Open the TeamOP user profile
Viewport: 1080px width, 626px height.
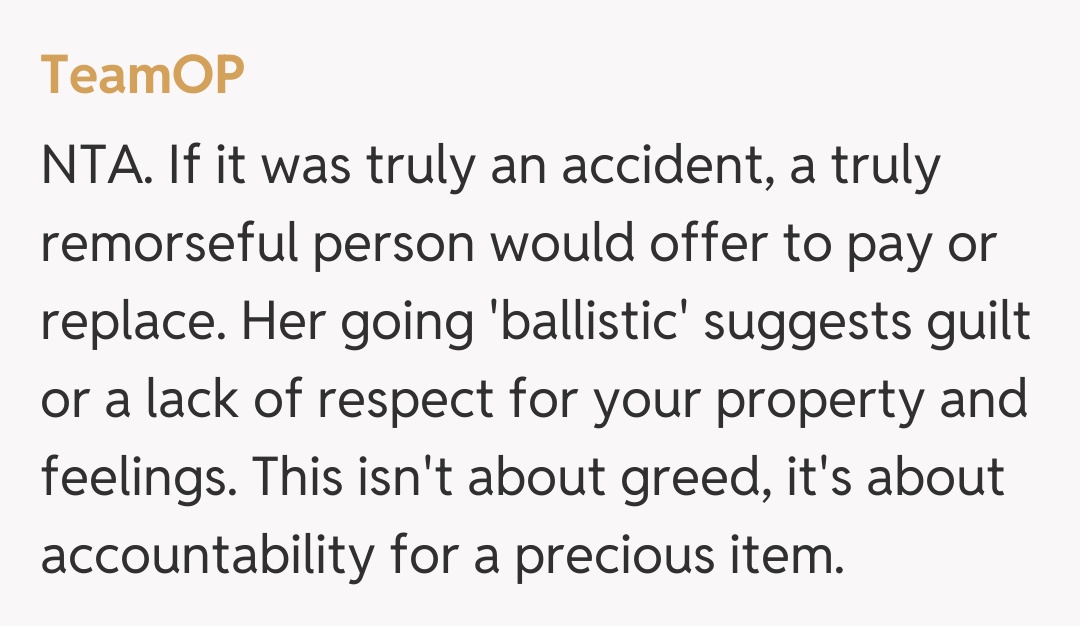tap(142, 75)
